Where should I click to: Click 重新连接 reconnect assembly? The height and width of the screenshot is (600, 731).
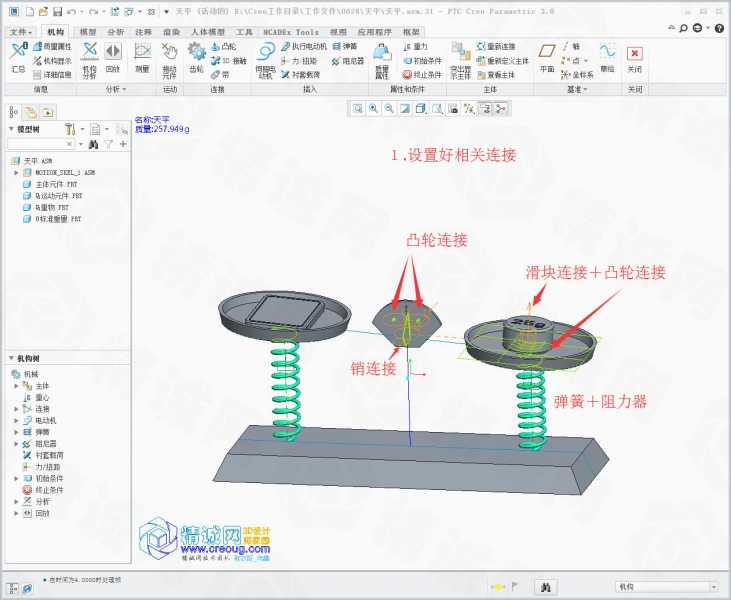pyautogui.click(x=496, y=46)
